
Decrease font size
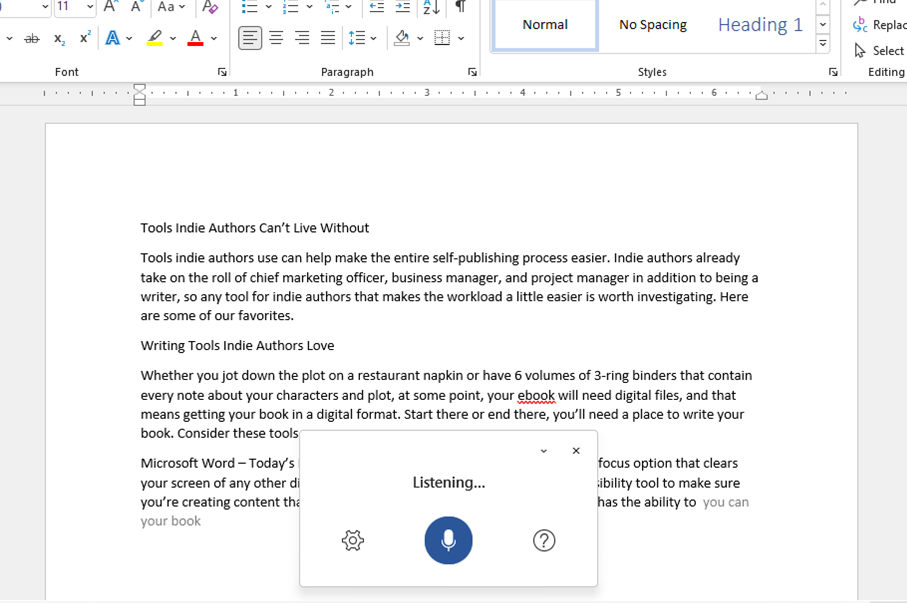coord(137,7)
